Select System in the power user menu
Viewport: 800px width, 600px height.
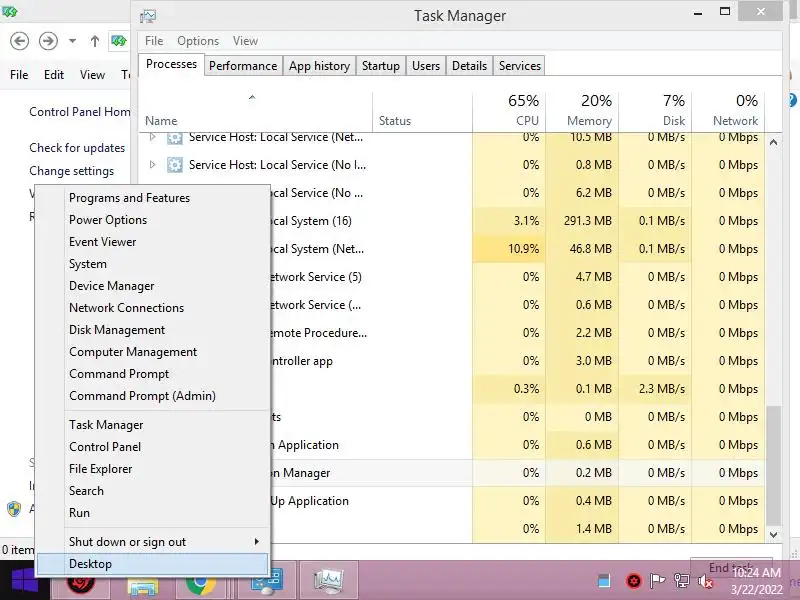(x=88, y=264)
